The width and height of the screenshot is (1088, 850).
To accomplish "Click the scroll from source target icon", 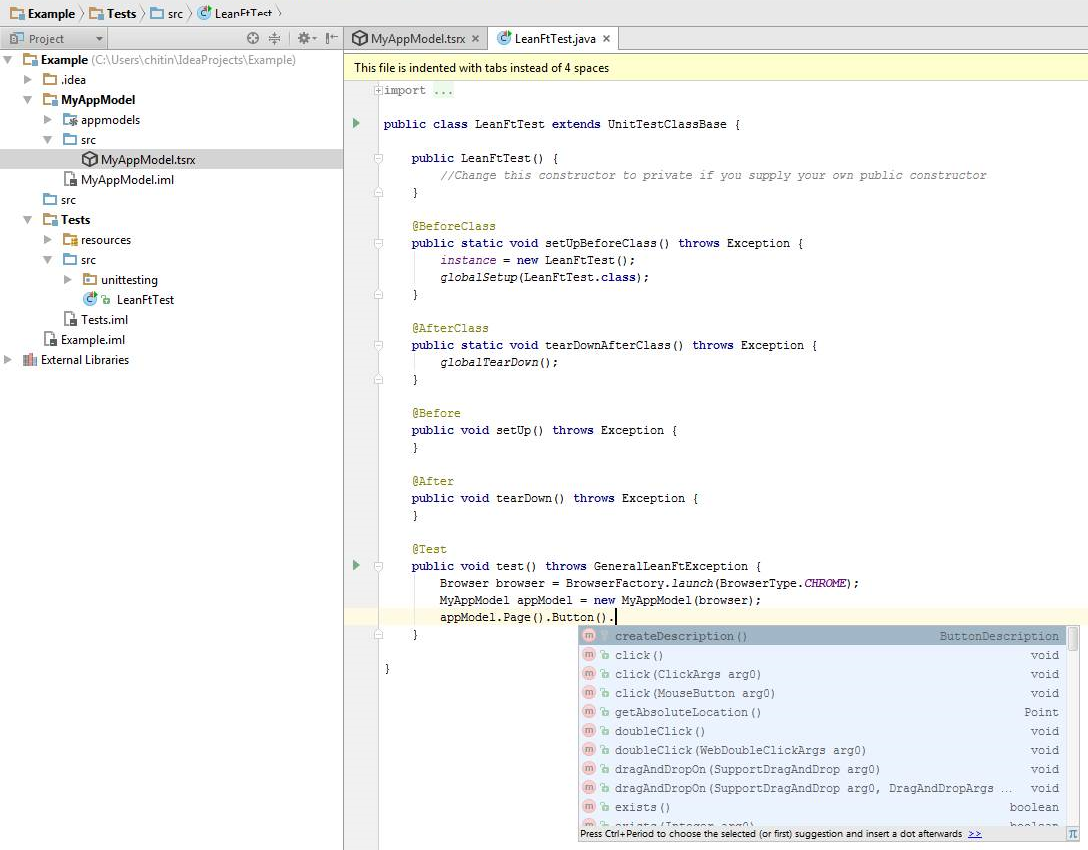I will point(253,38).
